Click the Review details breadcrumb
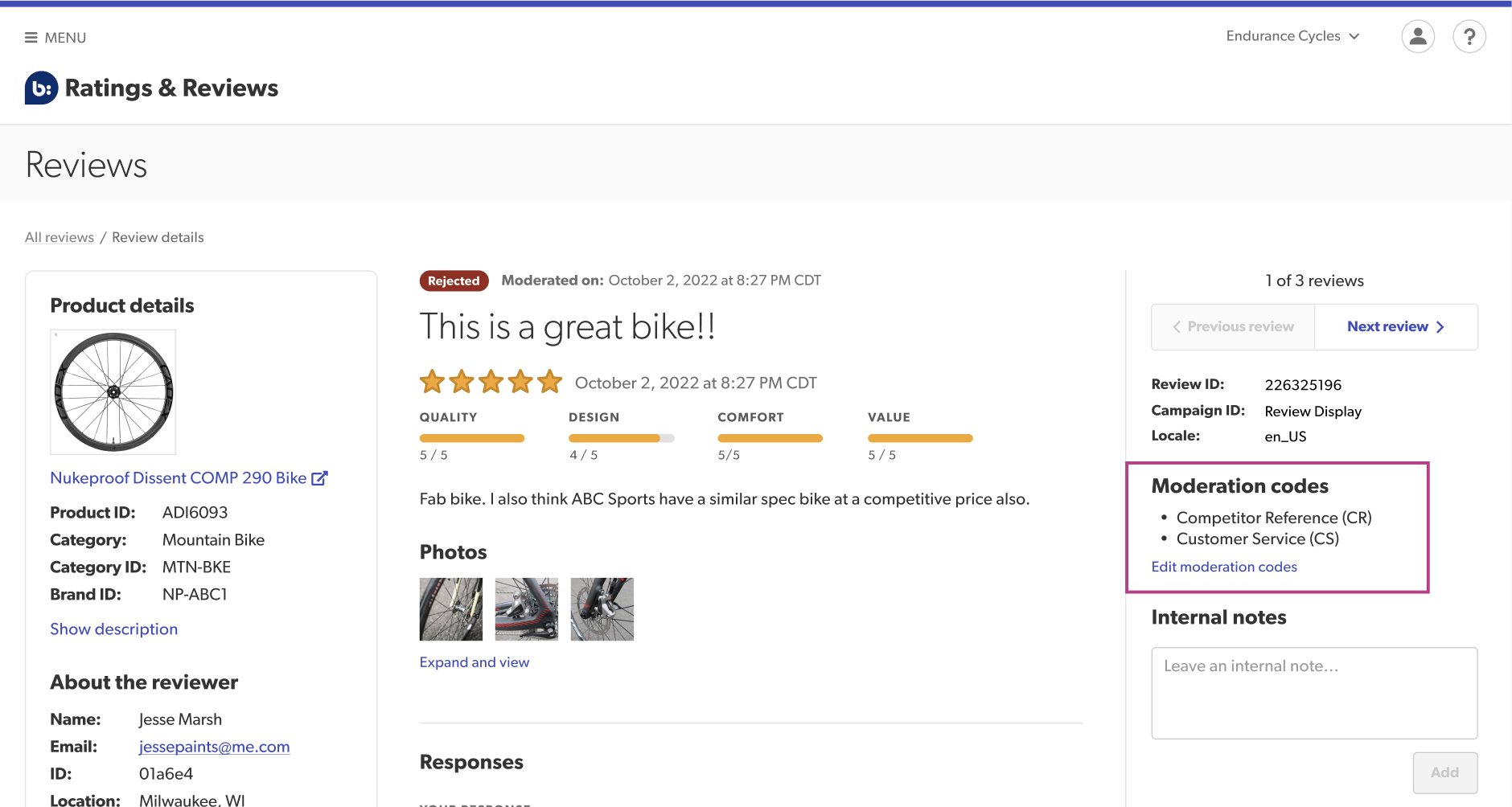The image size is (1512, 807). click(158, 238)
